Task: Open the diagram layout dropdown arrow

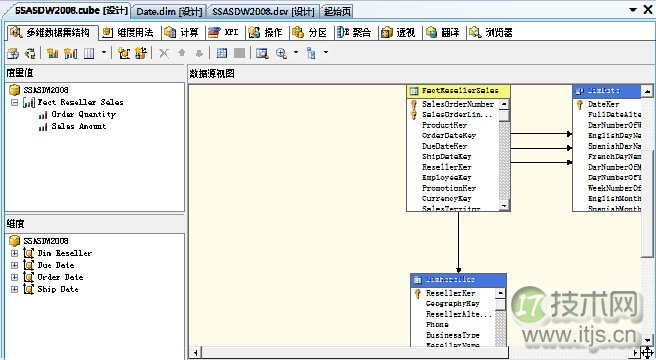Action: pos(326,52)
